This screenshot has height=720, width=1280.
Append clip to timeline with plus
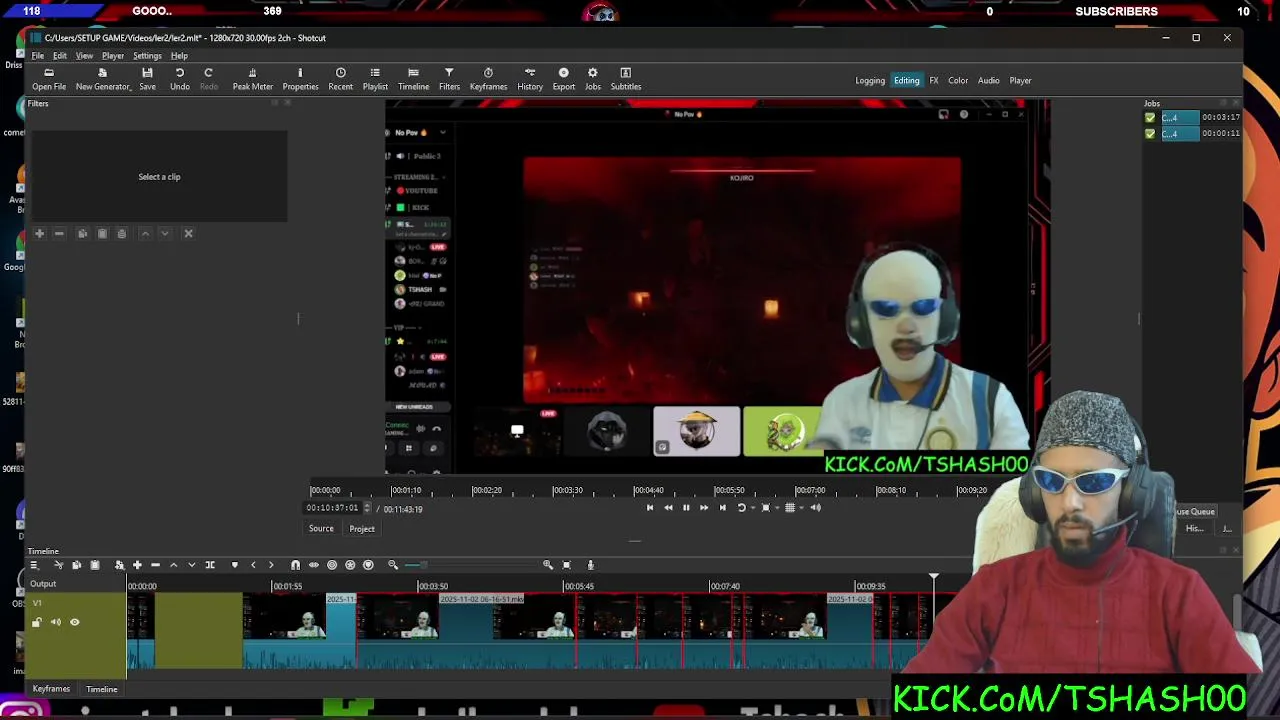137,566
